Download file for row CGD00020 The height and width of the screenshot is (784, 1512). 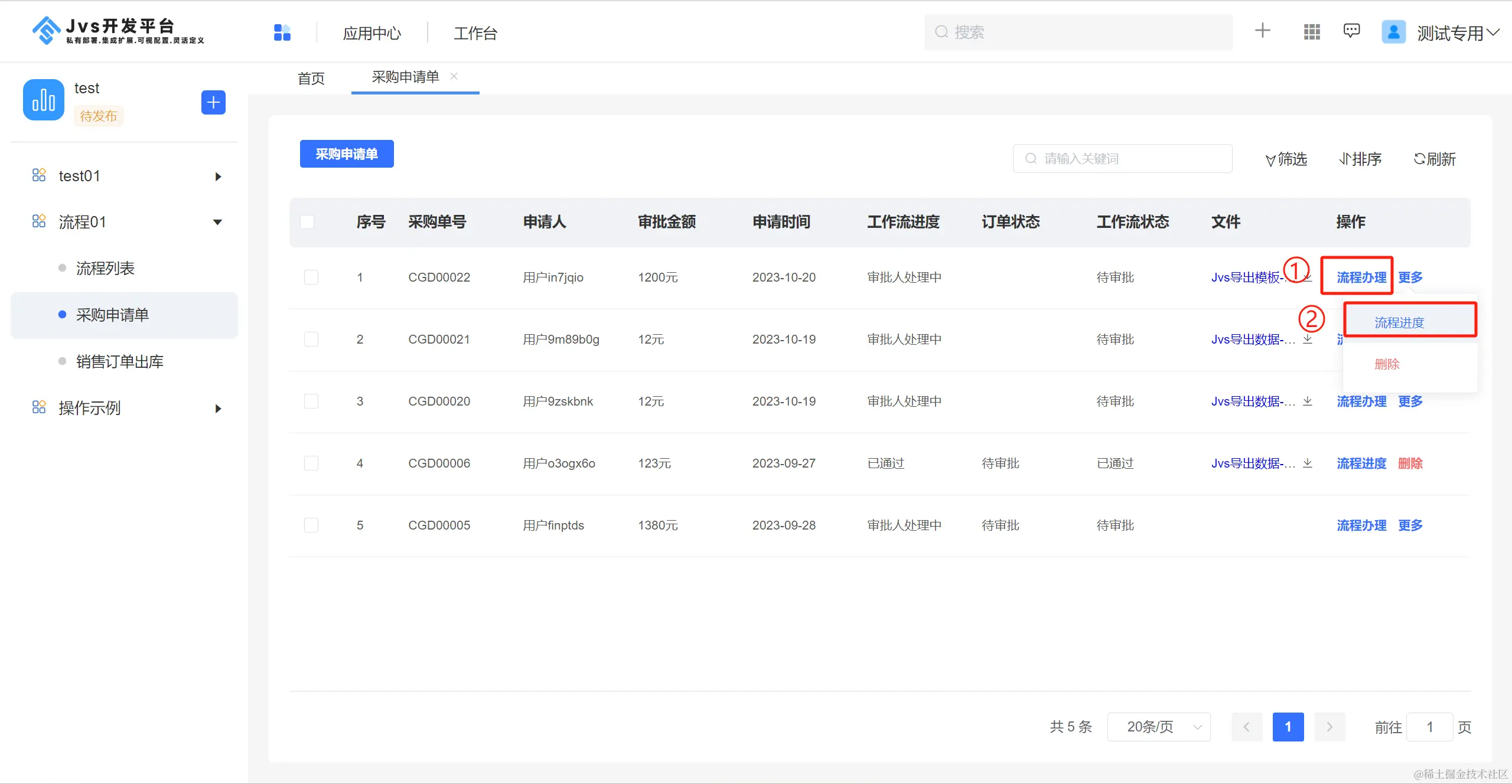1308,401
